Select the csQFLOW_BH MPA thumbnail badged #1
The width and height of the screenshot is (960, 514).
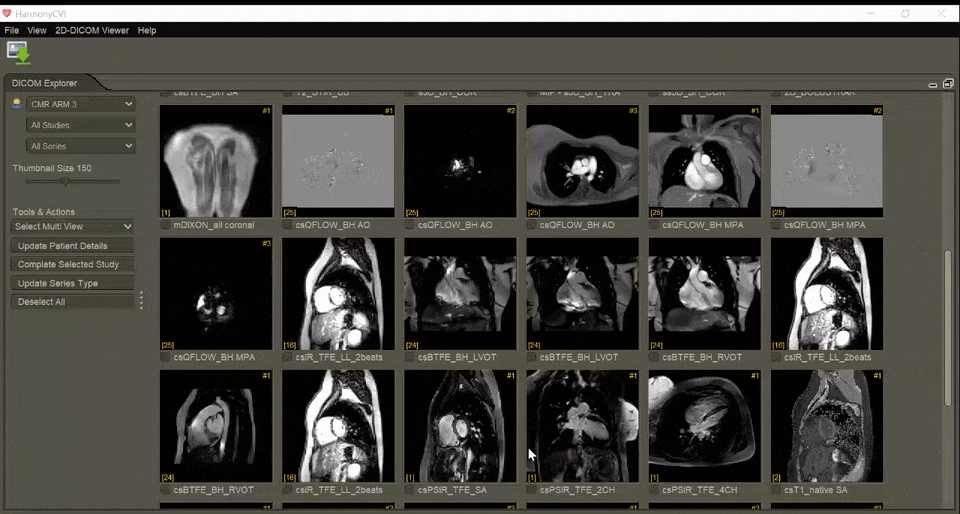pyautogui.click(x=705, y=161)
